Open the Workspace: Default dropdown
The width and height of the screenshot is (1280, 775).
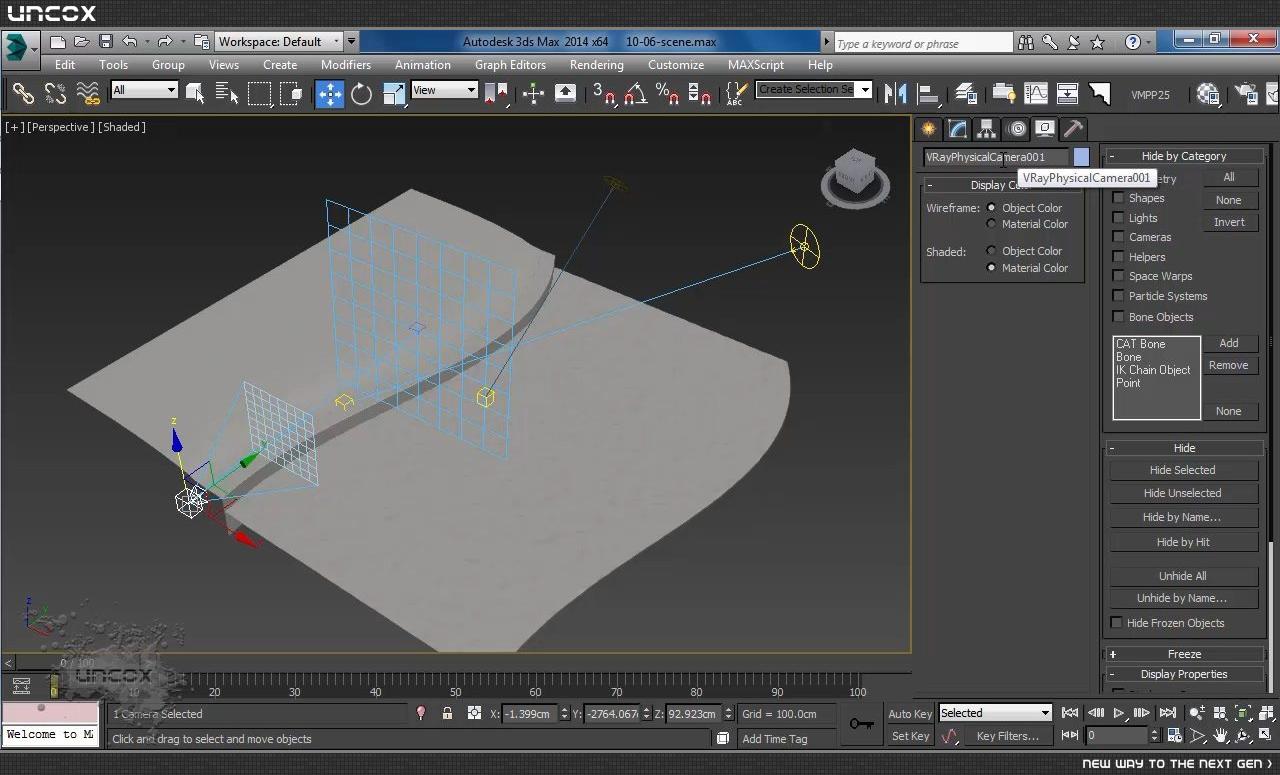point(279,42)
